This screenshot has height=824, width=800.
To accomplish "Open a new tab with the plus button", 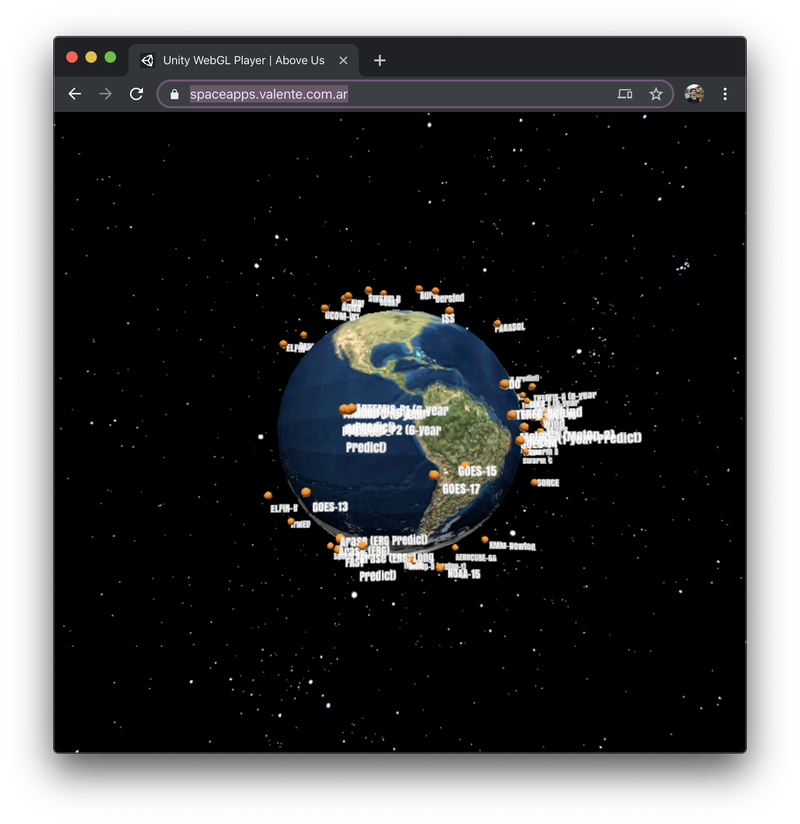I will (379, 60).
